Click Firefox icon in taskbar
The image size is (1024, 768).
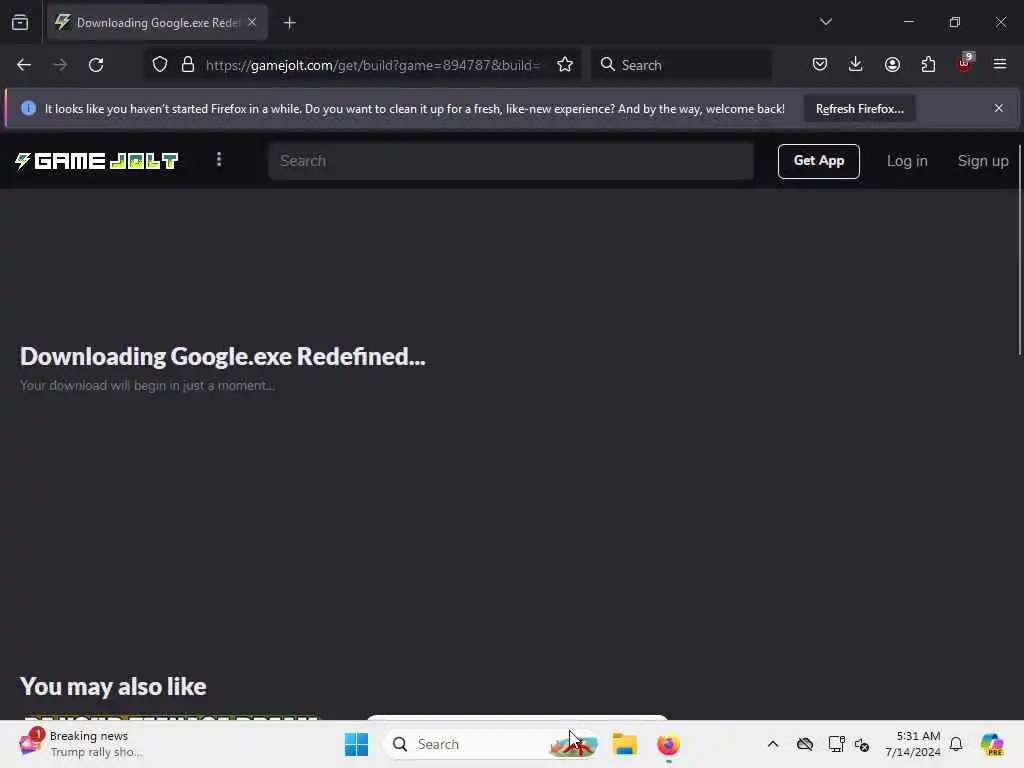coord(668,744)
